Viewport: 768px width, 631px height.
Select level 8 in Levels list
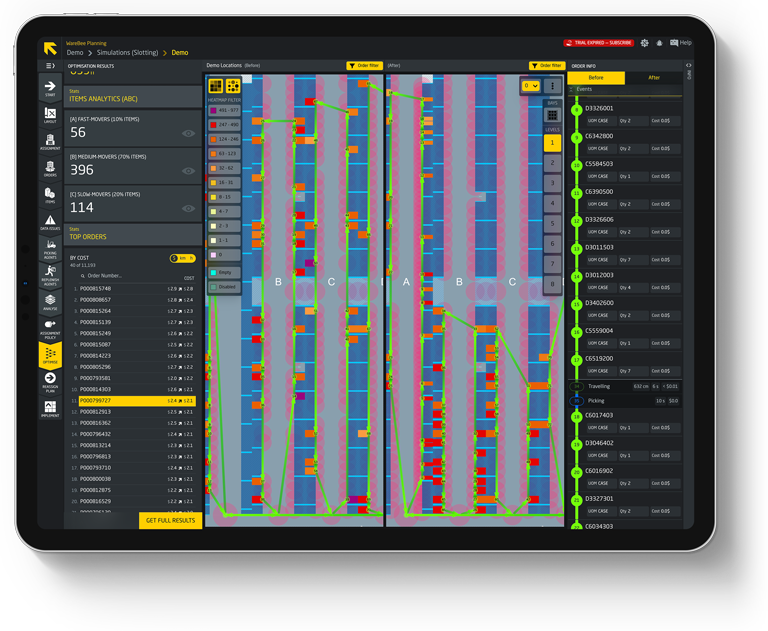click(x=552, y=284)
